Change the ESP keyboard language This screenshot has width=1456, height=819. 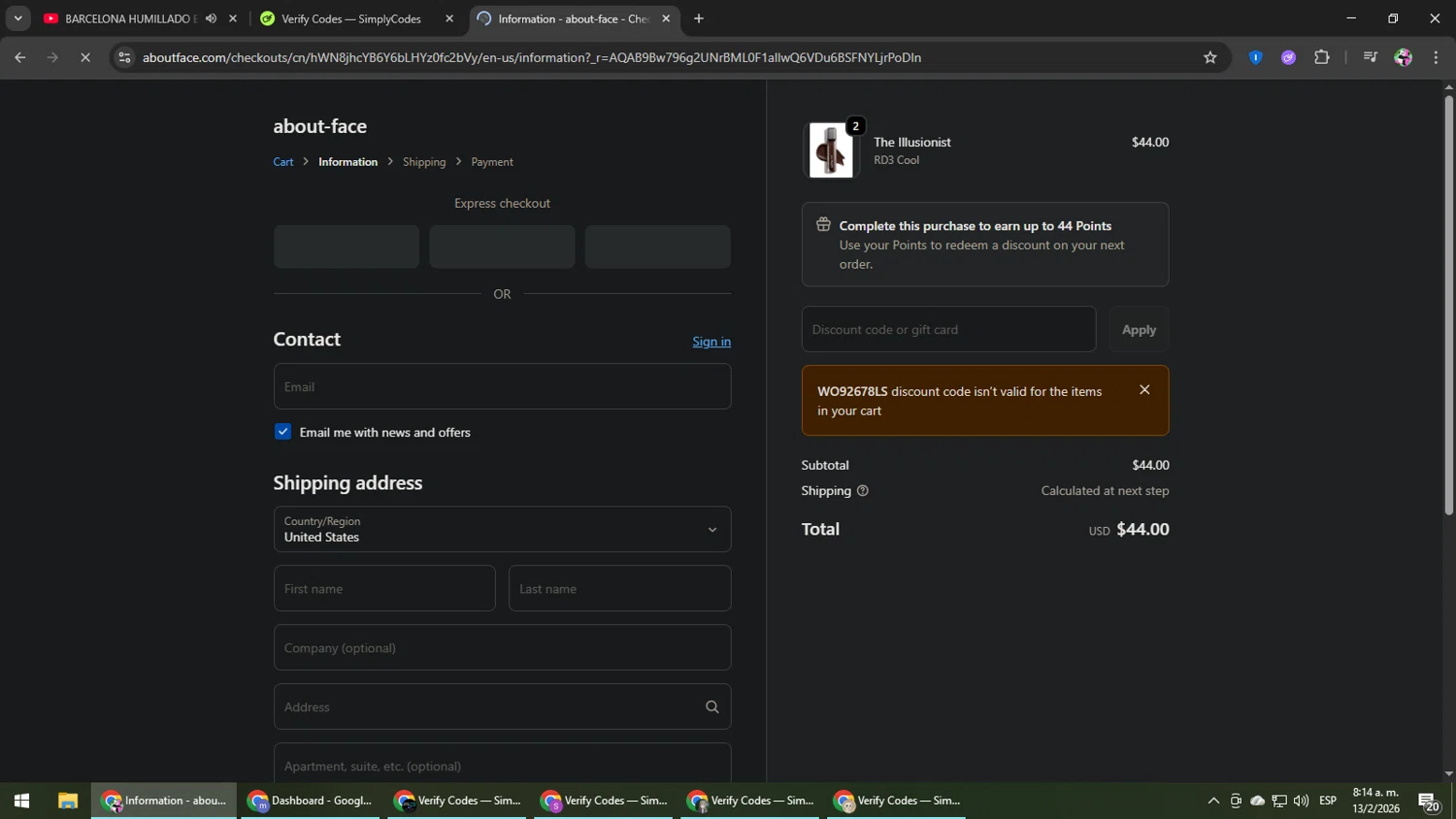tap(1328, 801)
